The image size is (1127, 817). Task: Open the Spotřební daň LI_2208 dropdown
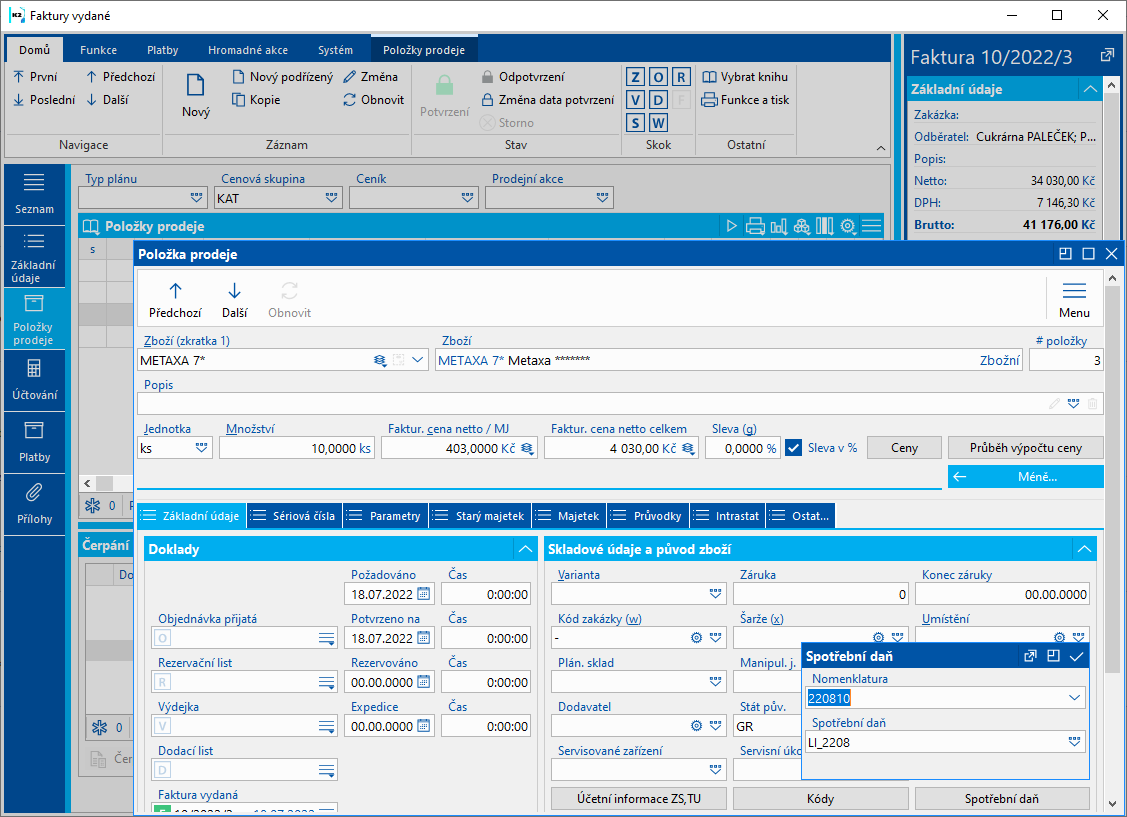(1075, 742)
